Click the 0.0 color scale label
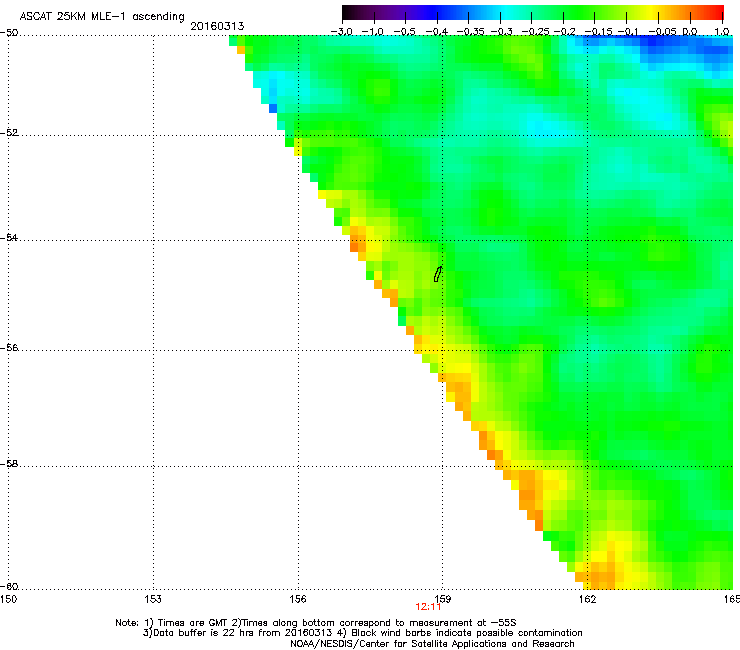740x650 pixels. click(690, 32)
